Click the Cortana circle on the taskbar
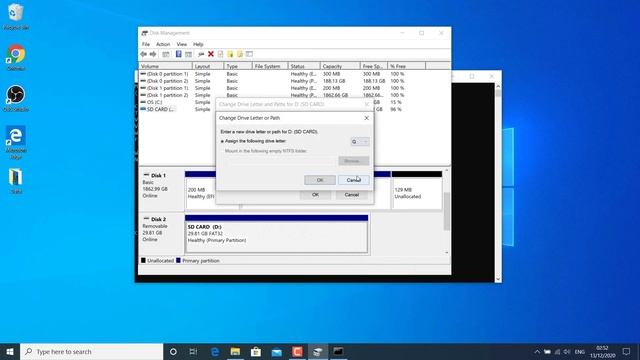The image size is (640, 360). [173, 351]
